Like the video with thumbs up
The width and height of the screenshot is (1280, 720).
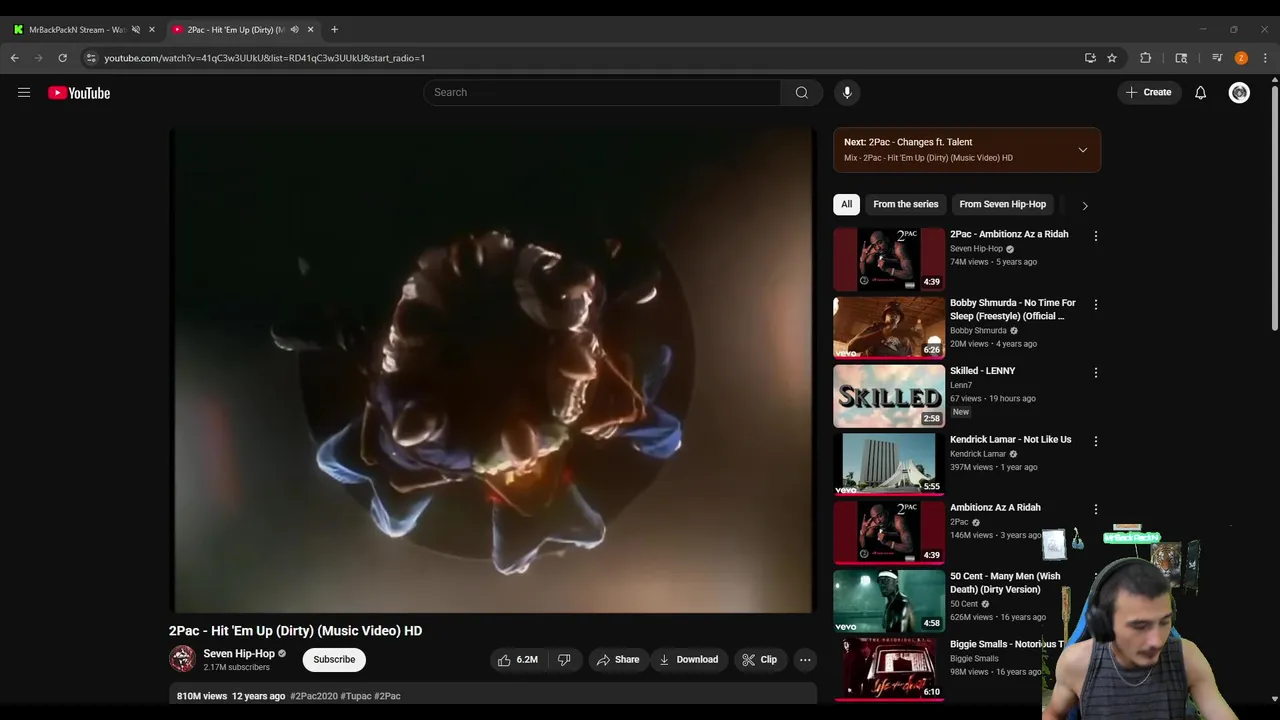(x=518, y=660)
